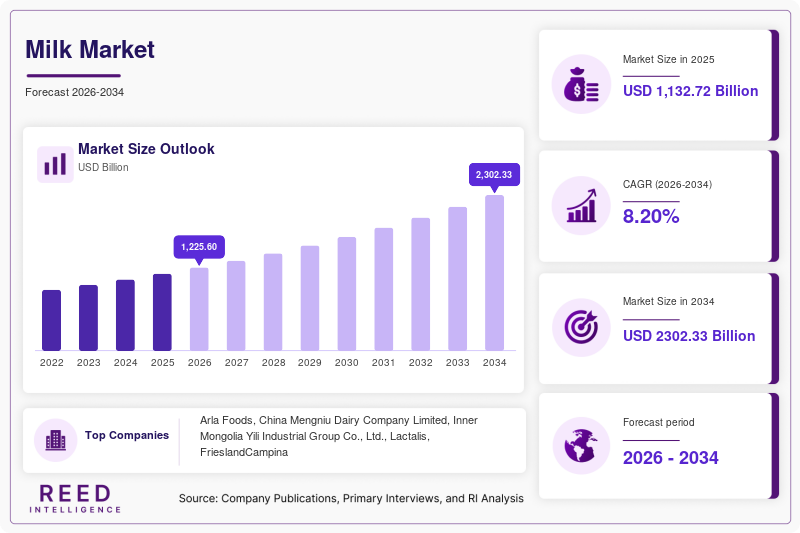Click the 2029 bar in the chart
800x533 pixels.
[310, 298]
